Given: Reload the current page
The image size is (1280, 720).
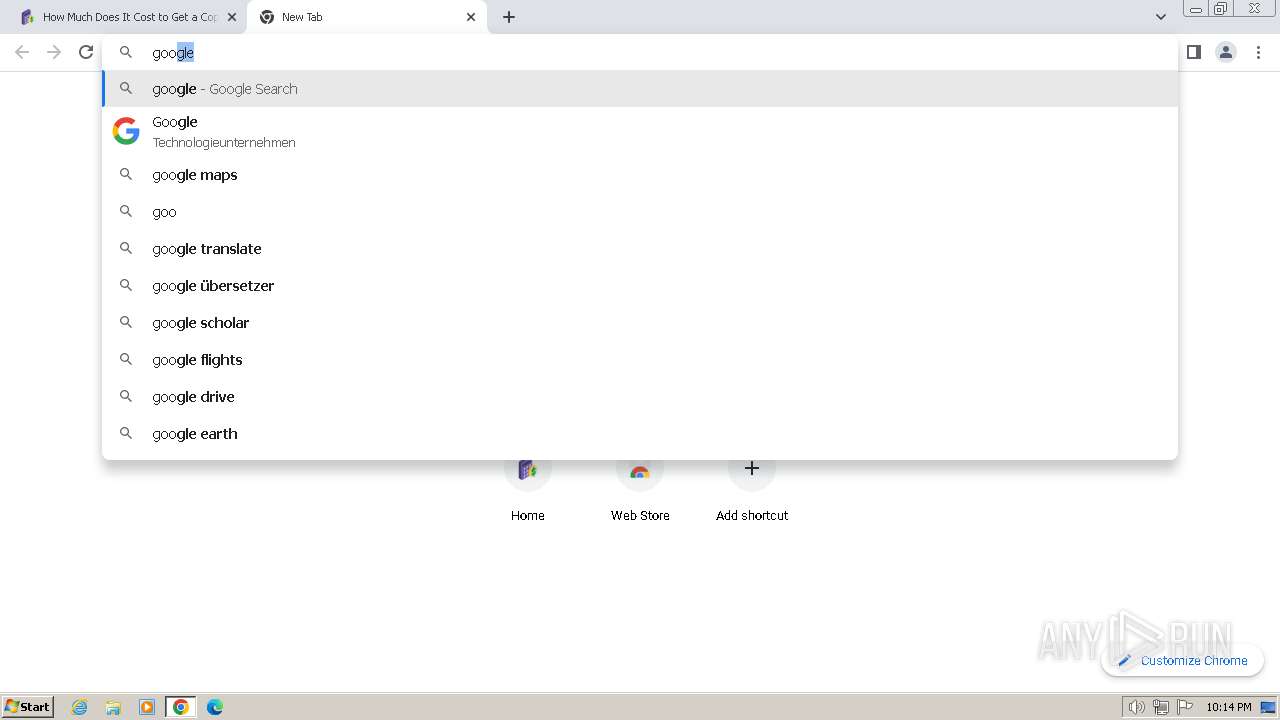Looking at the screenshot, I should coord(86,52).
